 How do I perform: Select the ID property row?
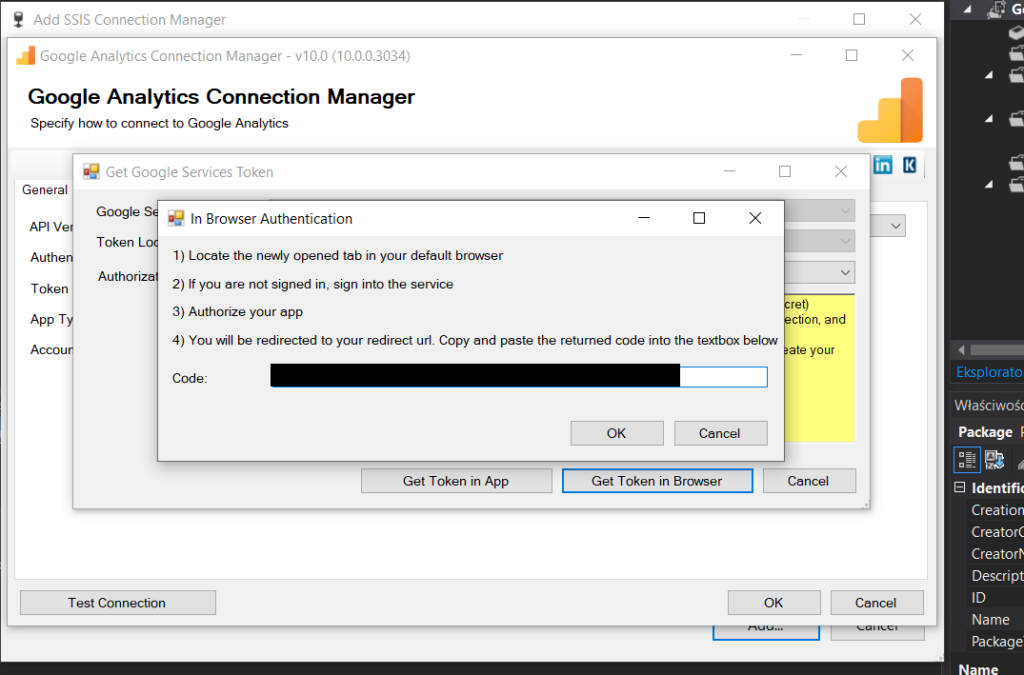pos(995,597)
